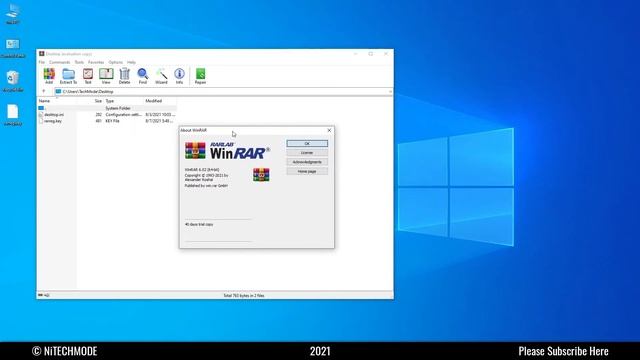Click the up-one-level arrow beside address bar

click(44, 91)
